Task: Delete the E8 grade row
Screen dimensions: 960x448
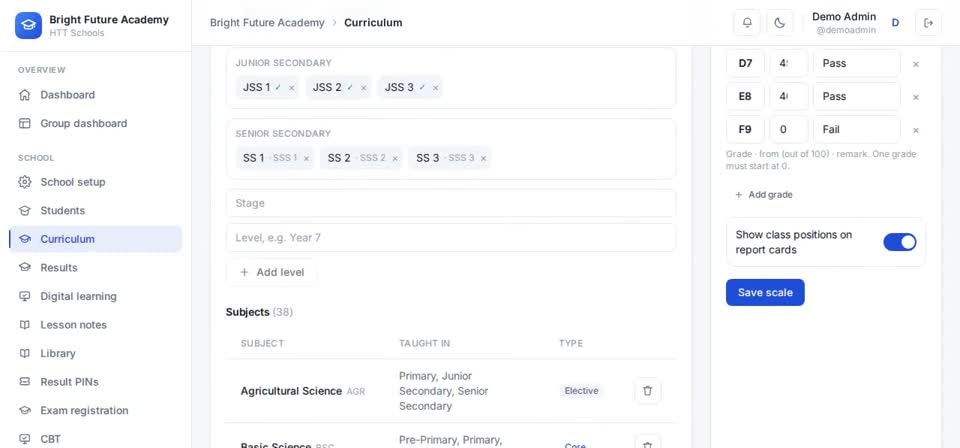Action: [x=916, y=97]
